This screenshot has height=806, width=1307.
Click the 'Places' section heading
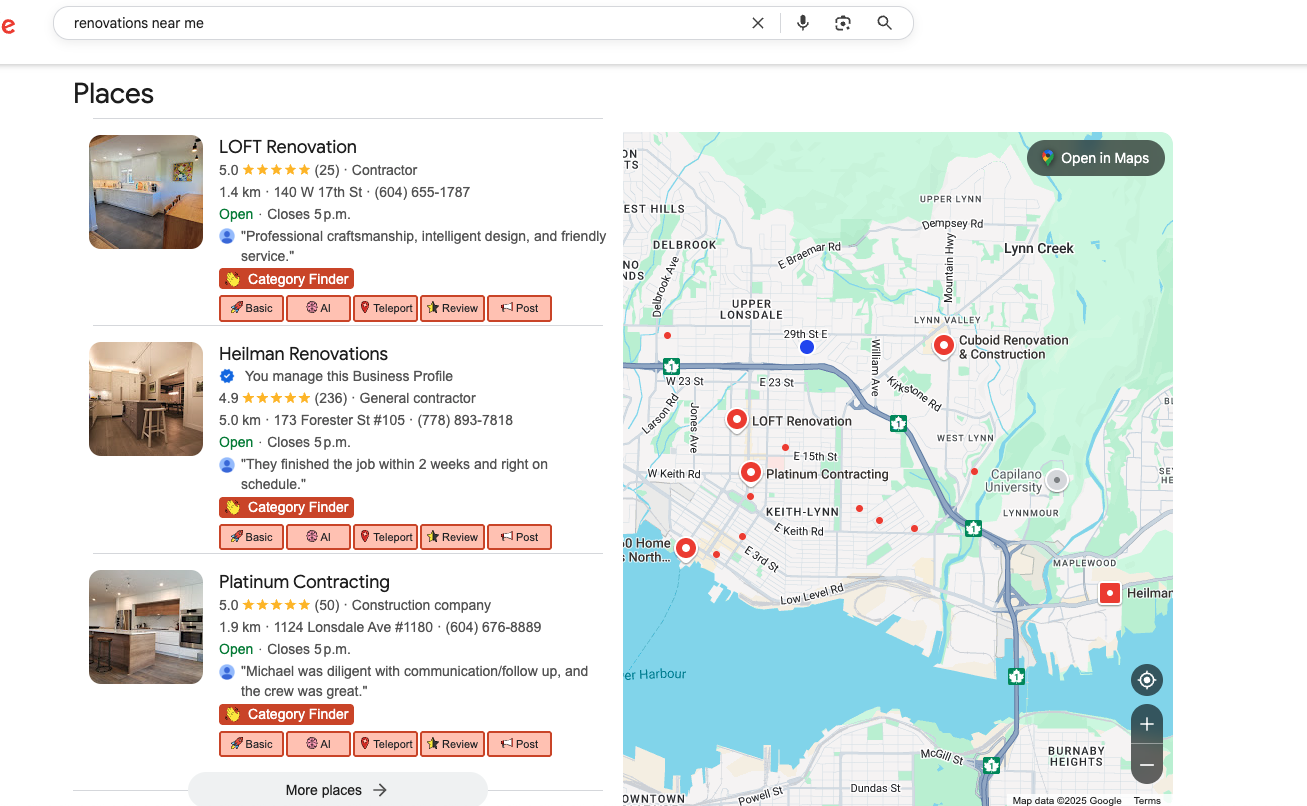click(x=114, y=94)
